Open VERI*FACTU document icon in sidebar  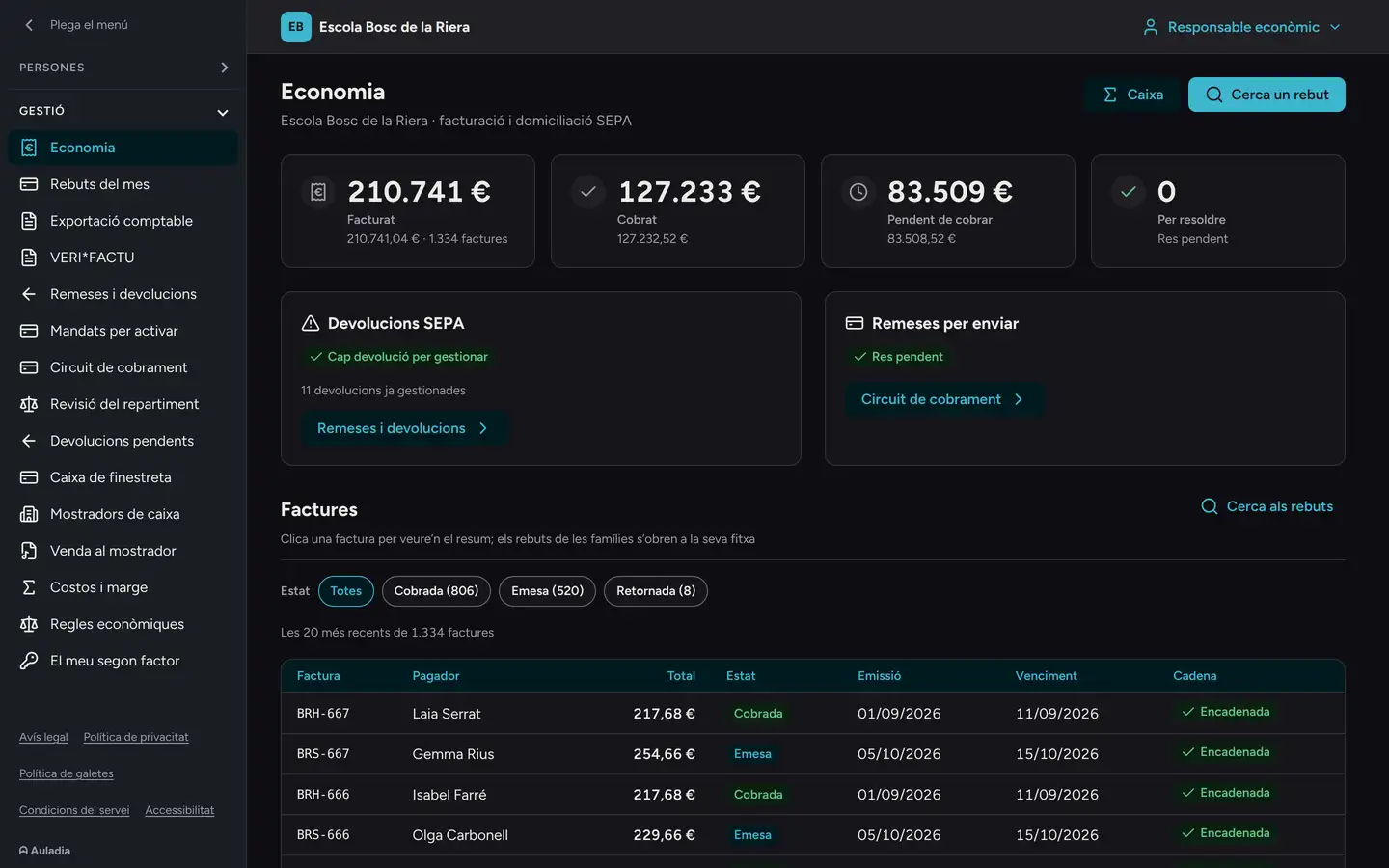point(29,258)
